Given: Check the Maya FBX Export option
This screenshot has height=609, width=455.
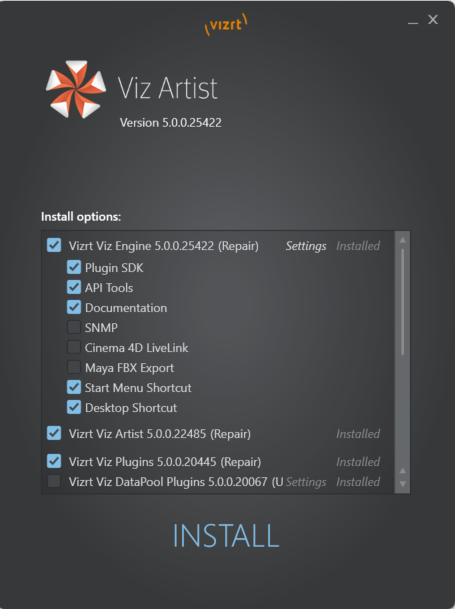Looking at the screenshot, I should (x=74, y=367).
